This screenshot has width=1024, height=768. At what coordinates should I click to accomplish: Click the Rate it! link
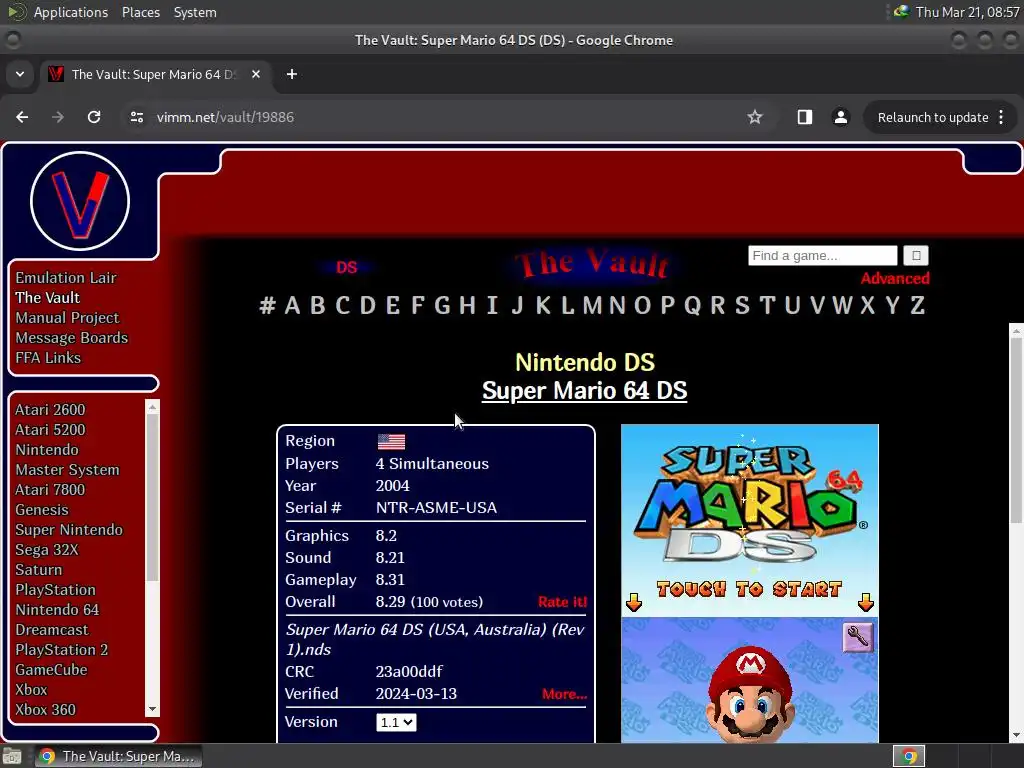coord(562,602)
